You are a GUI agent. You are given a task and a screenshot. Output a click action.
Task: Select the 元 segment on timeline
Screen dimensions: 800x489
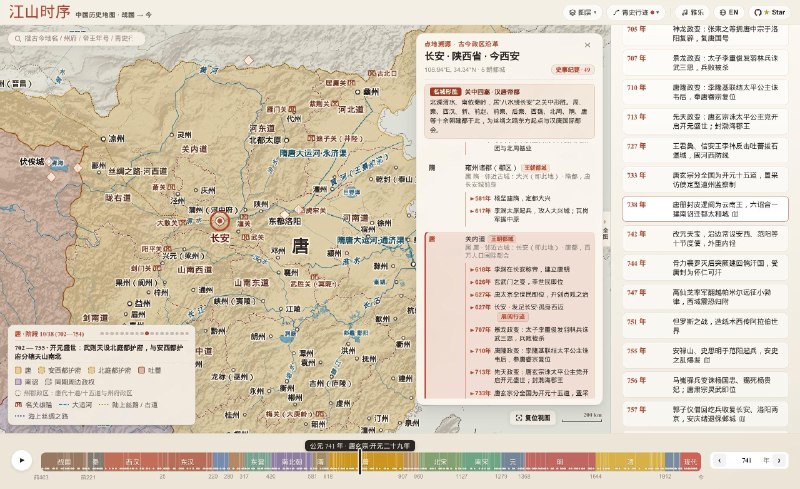[513, 461]
